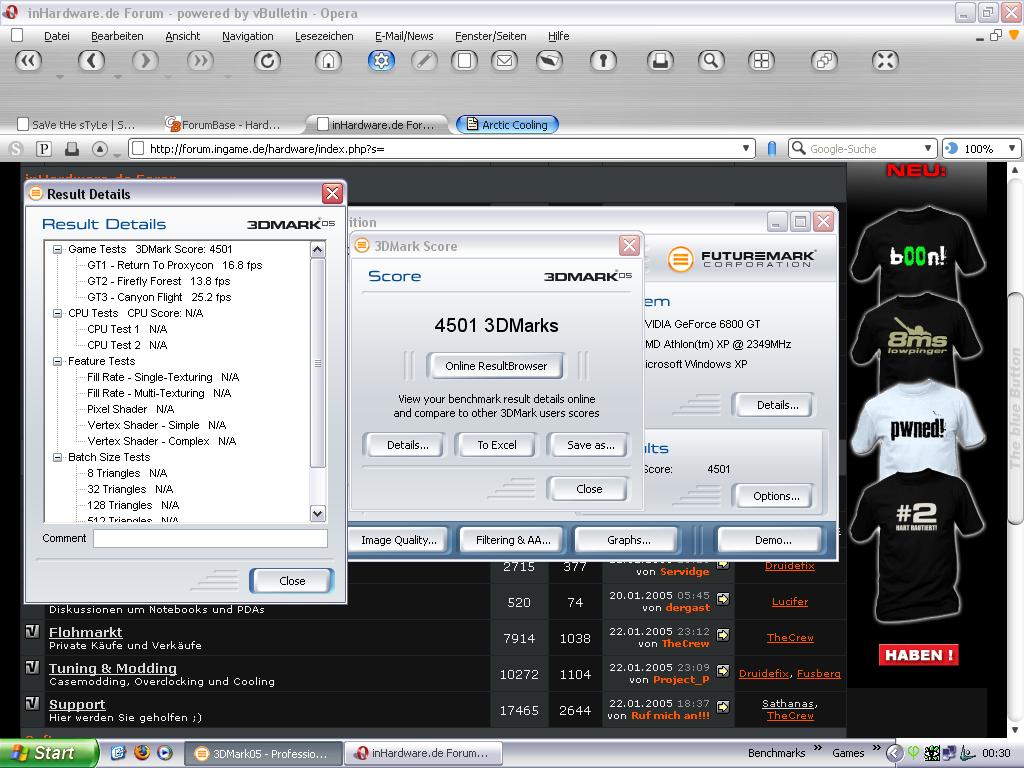
Task: Reload the page with the refresh icon
Action: coord(267,61)
